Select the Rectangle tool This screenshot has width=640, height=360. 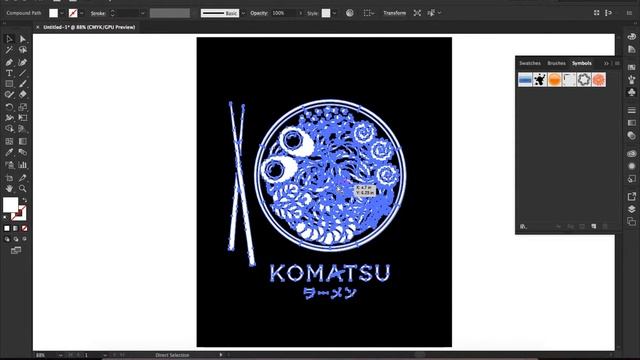click(9, 84)
